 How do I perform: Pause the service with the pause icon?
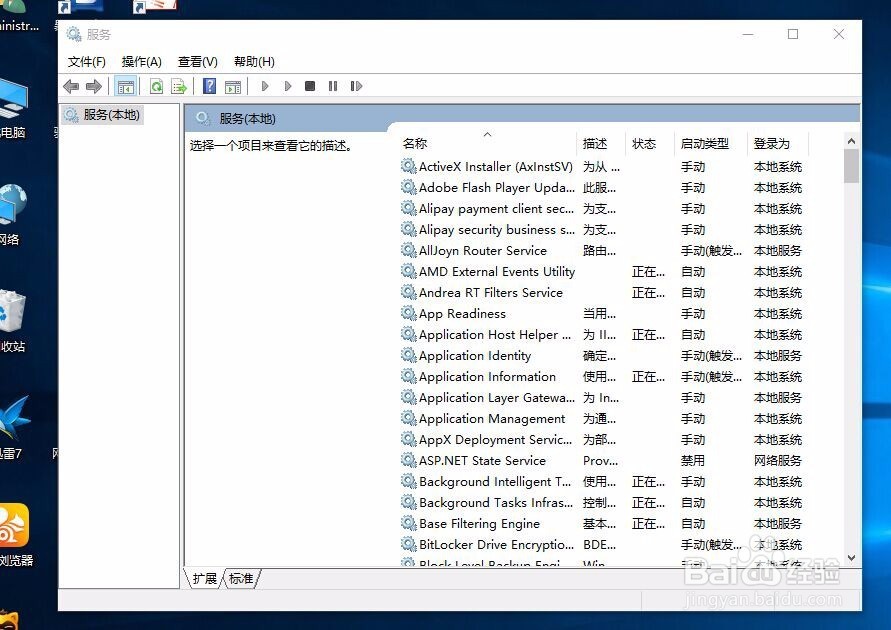[x=334, y=86]
